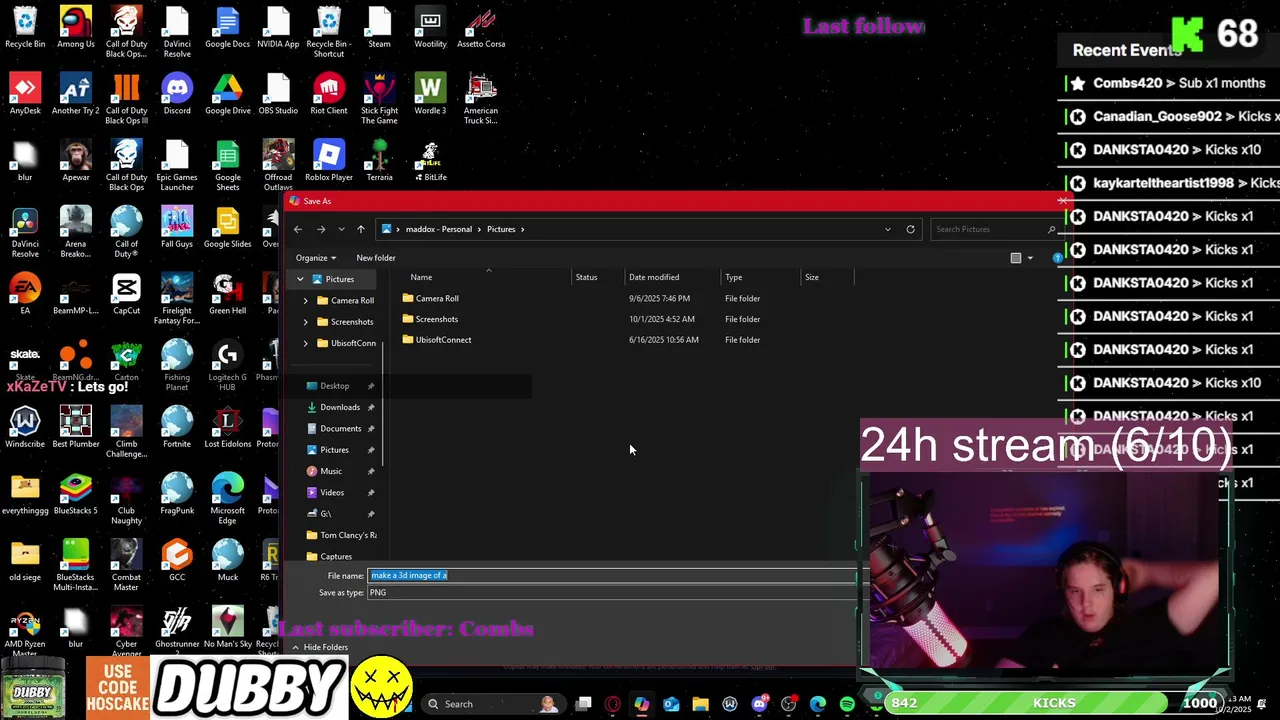Expand Screenshots in navigation tree

[306, 322]
